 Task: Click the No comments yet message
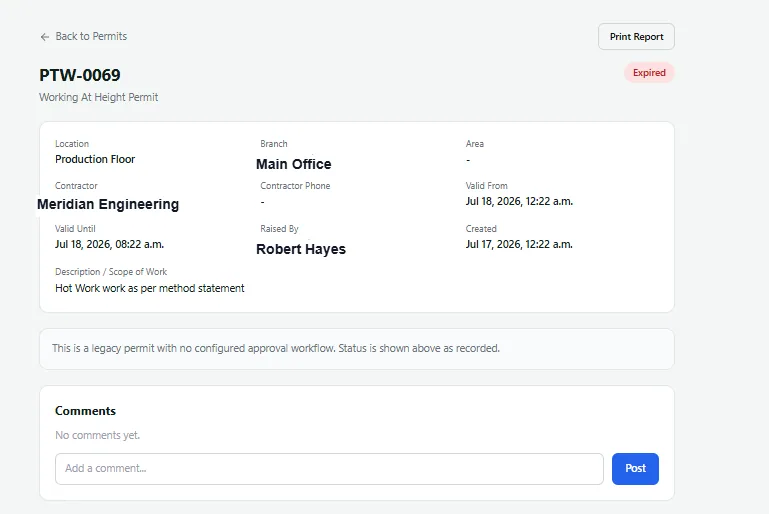[x=98, y=435]
